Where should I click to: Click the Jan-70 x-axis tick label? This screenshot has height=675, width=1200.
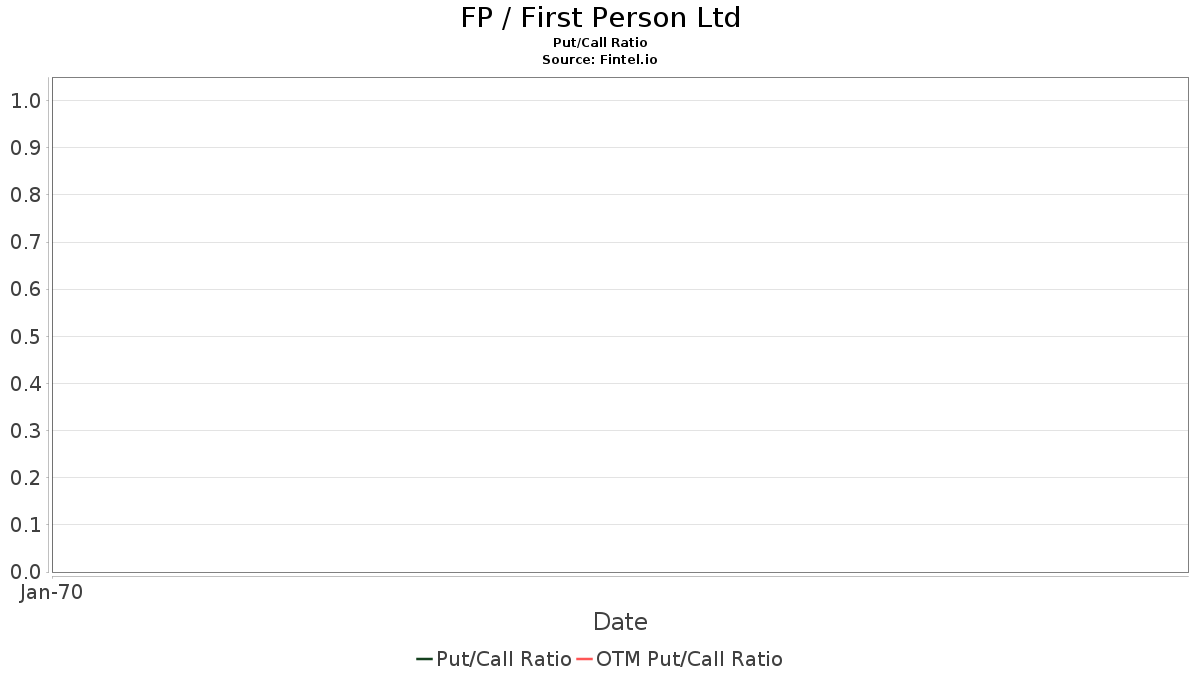pyautogui.click(x=51, y=592)
